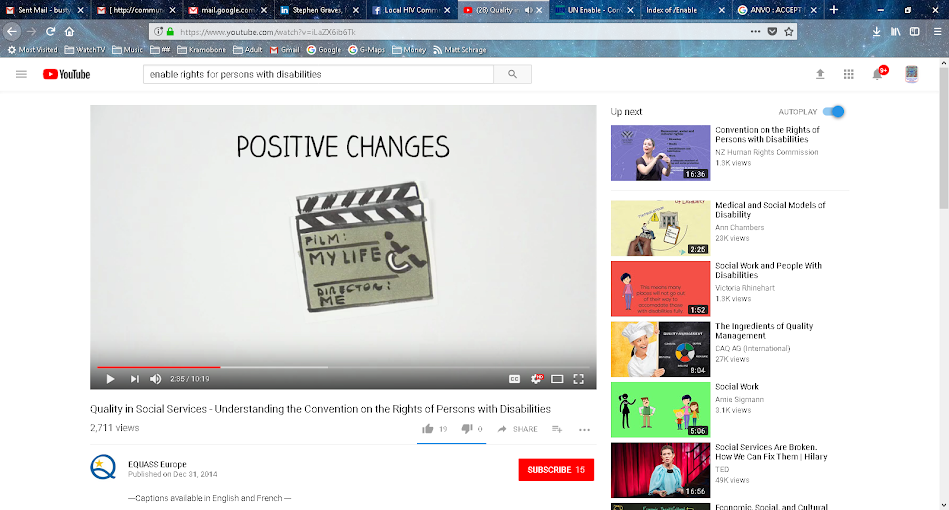
Task: Click the YouTube search box
Action: click(318, 74)
